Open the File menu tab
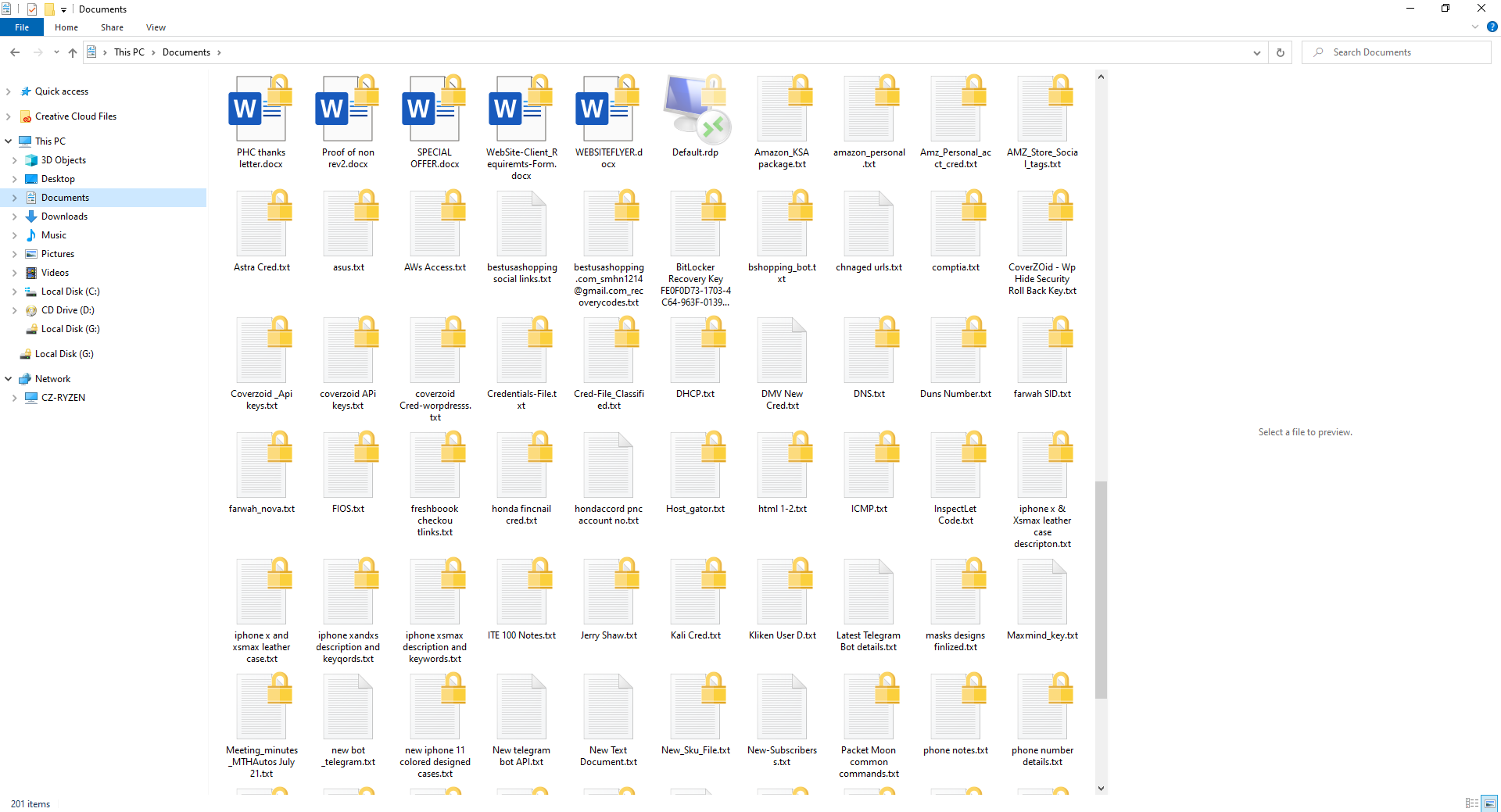Viewport: 1501px width, 812px height. pos(22,27)
